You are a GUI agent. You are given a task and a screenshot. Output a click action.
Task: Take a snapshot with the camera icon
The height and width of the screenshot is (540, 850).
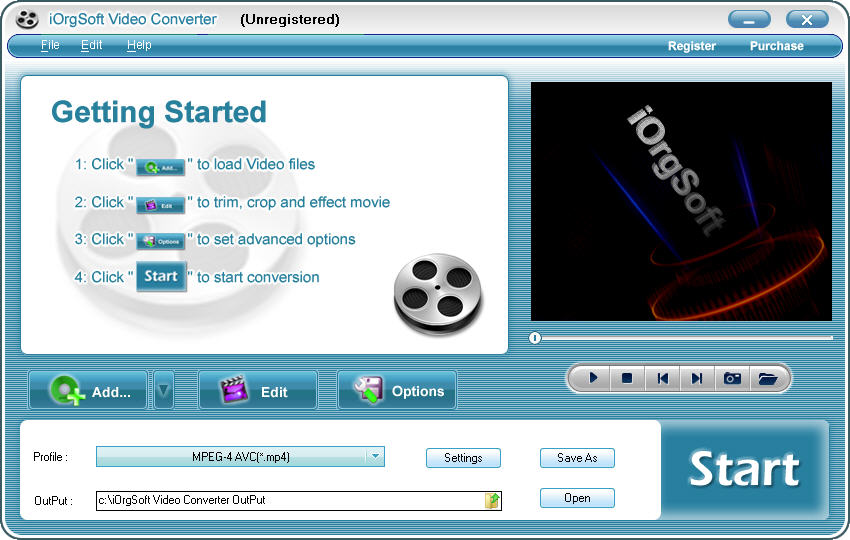733,378
